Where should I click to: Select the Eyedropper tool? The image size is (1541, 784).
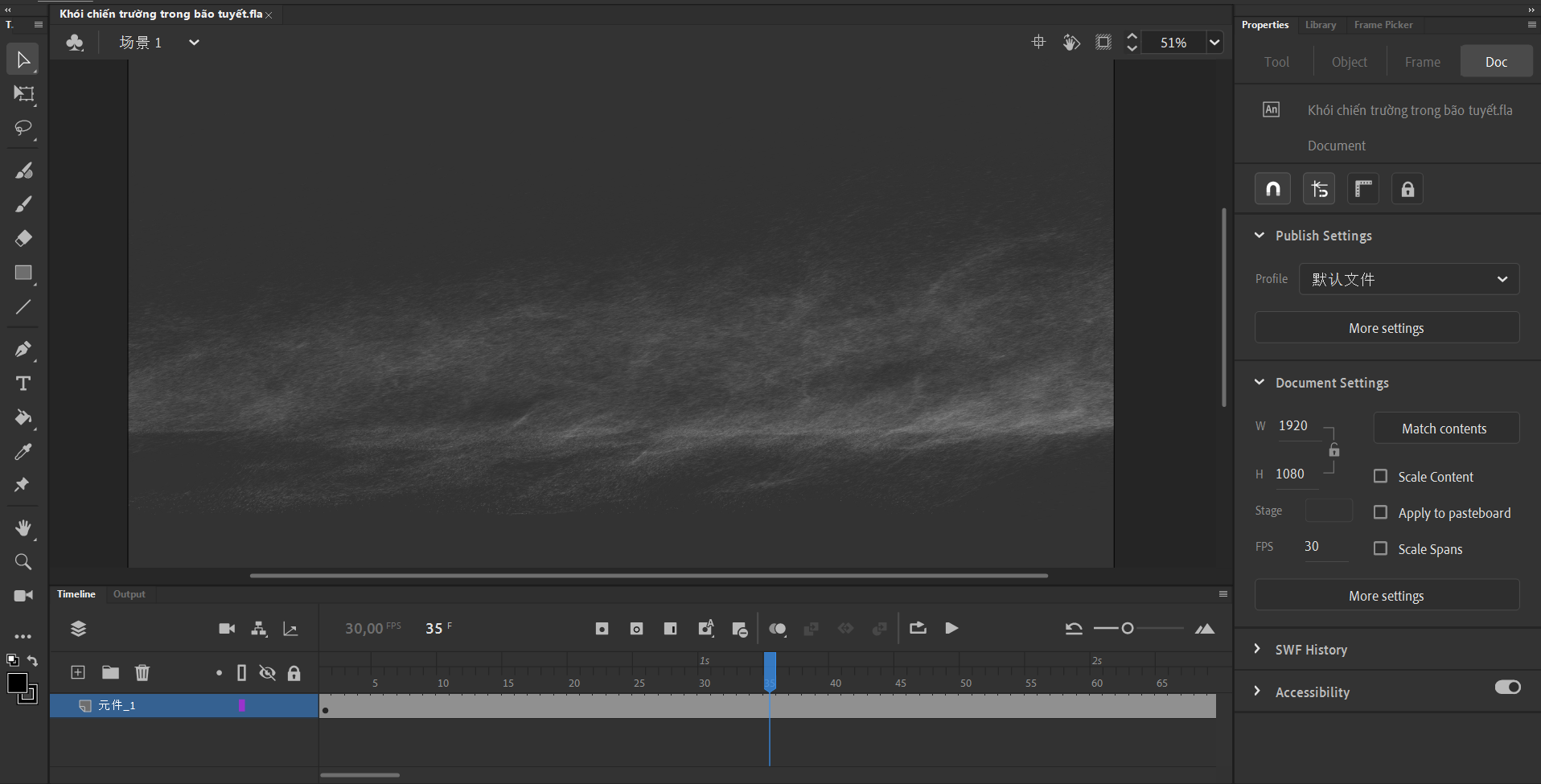click(23, 452)
